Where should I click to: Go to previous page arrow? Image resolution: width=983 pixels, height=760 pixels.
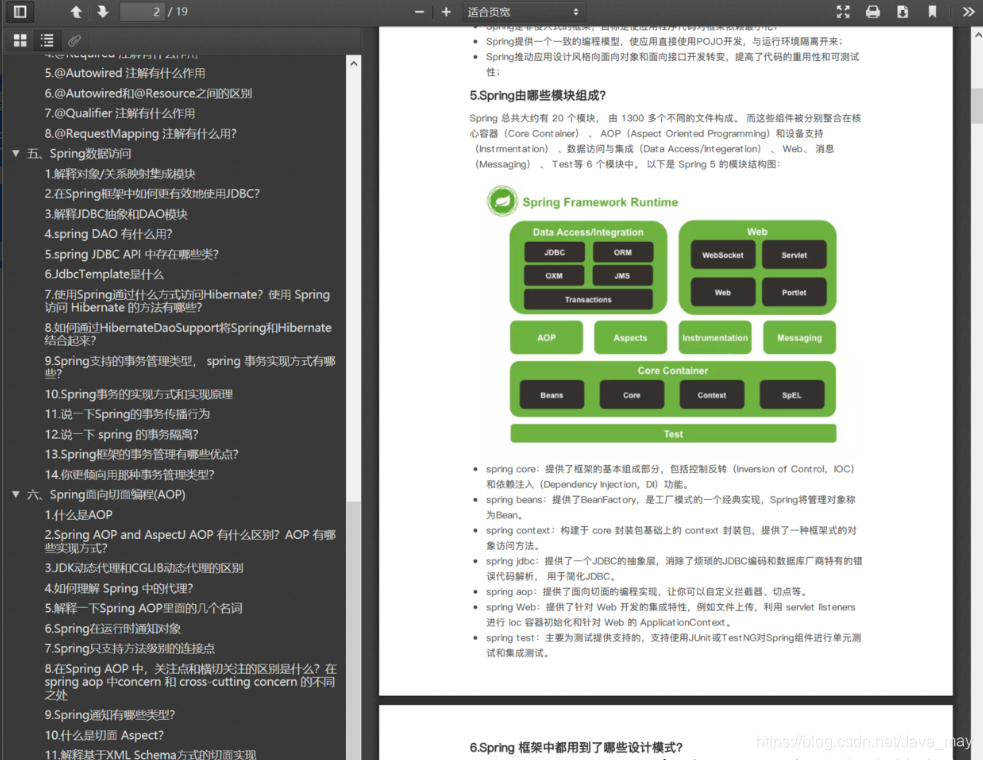(x=76, y=11)
